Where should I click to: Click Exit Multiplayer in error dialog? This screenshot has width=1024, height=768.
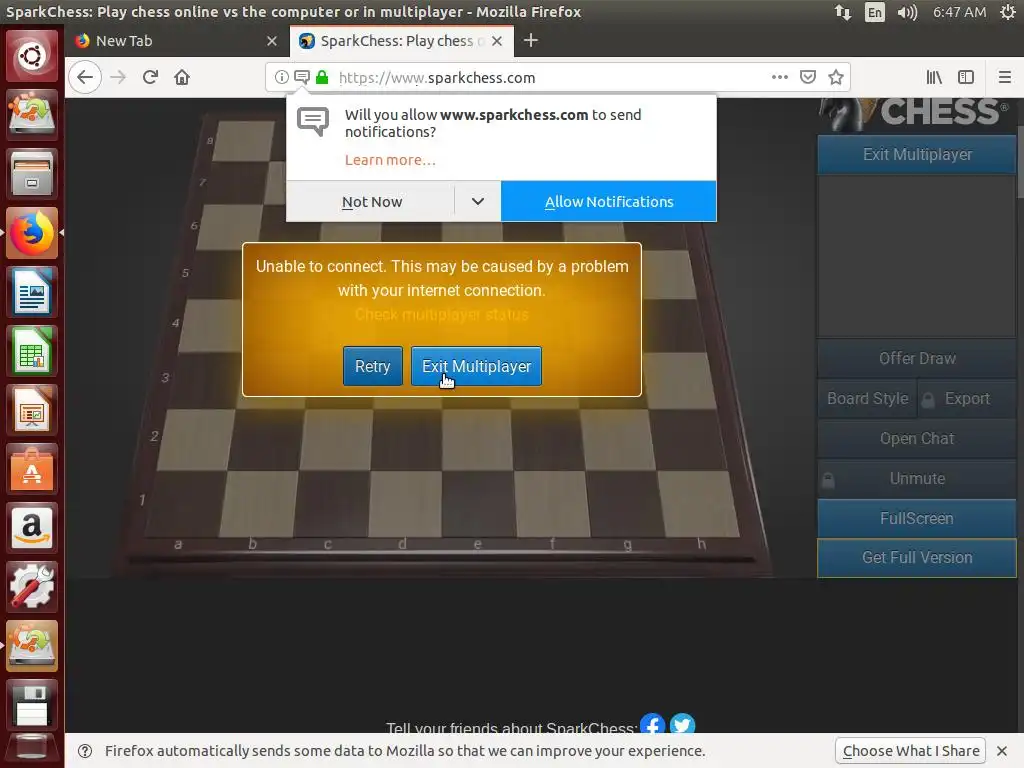[476, 366]
